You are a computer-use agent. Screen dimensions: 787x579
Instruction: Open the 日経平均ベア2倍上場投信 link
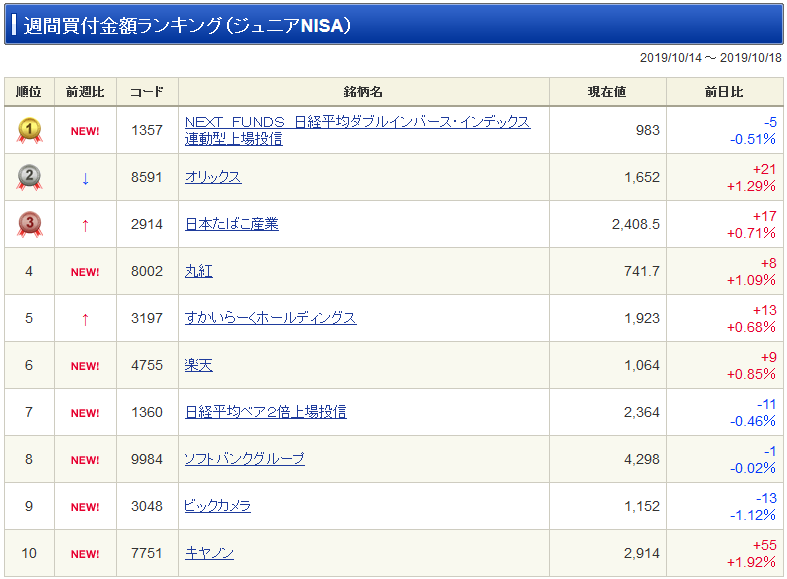click(266, 412)
